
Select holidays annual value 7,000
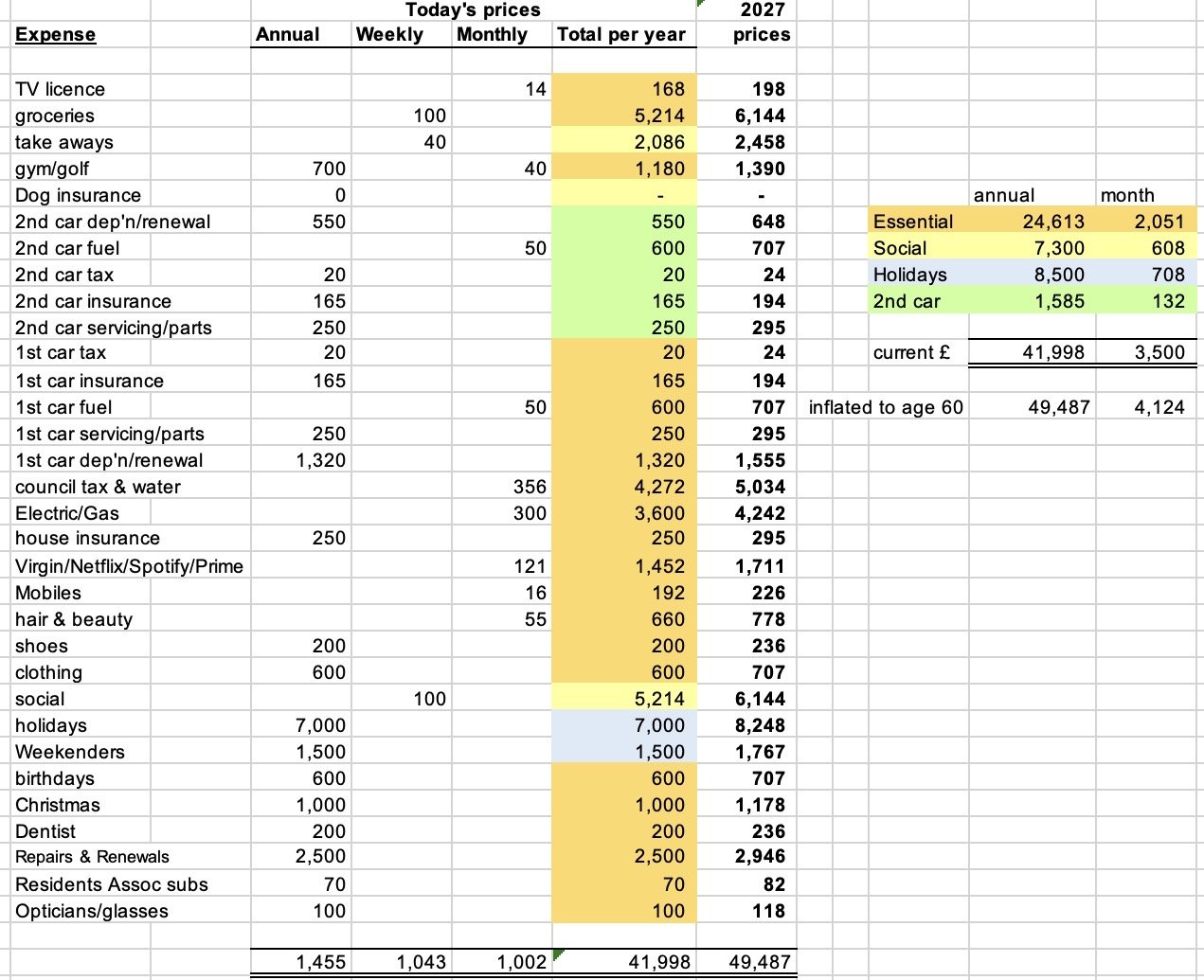(x=320, y=725)
